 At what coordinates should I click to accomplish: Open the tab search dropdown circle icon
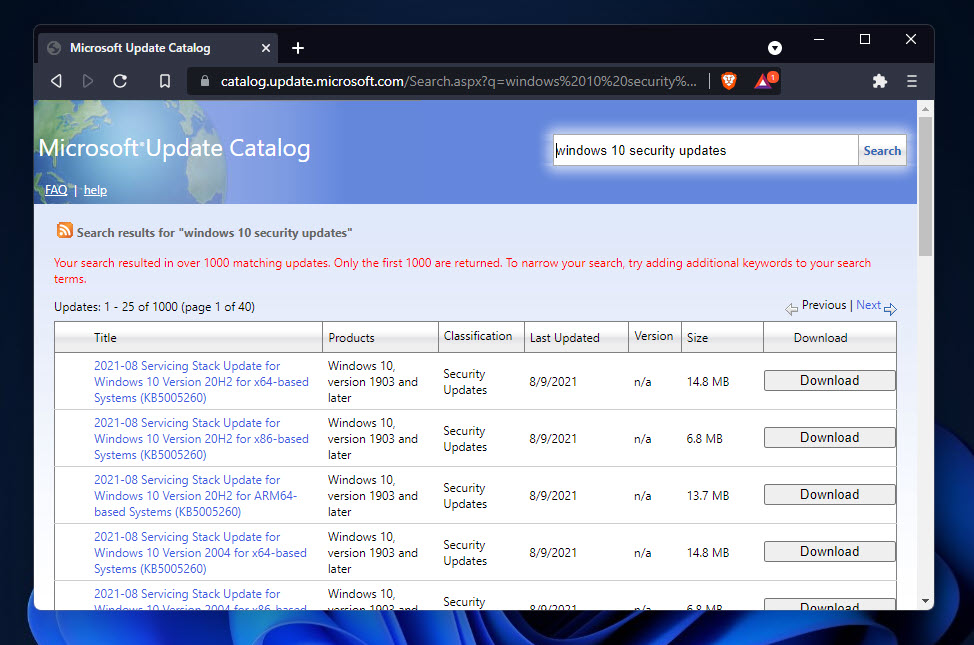(775, 48)
